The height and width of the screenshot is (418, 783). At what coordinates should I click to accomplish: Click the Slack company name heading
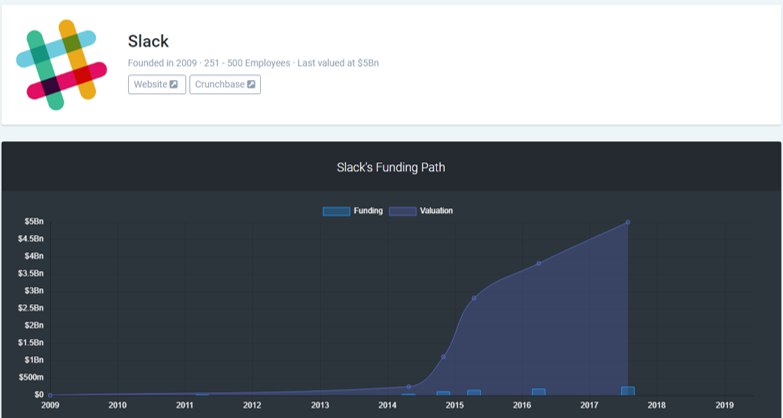pos(148,41)
